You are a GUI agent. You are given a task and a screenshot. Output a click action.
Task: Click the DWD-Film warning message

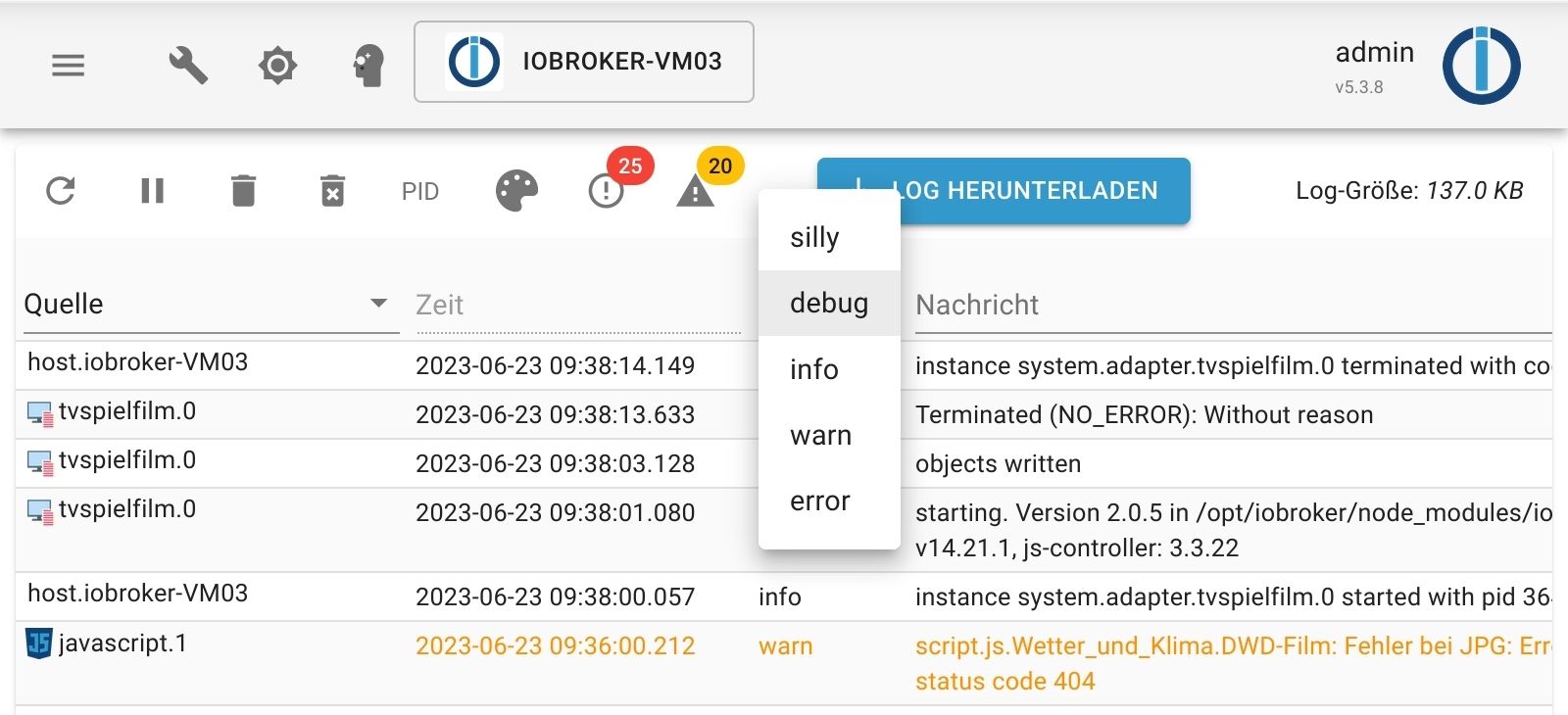[1233, 663]
